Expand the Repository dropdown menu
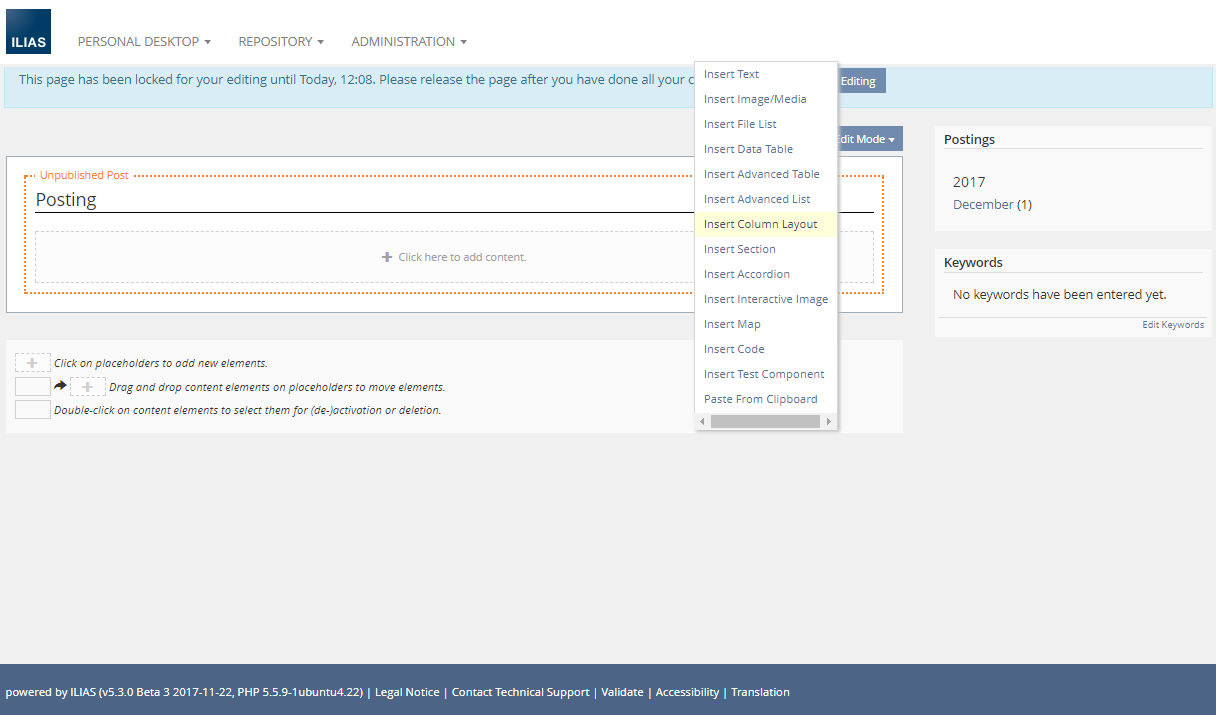Viewport: 1216px width, 715px height. pos(281,42)
